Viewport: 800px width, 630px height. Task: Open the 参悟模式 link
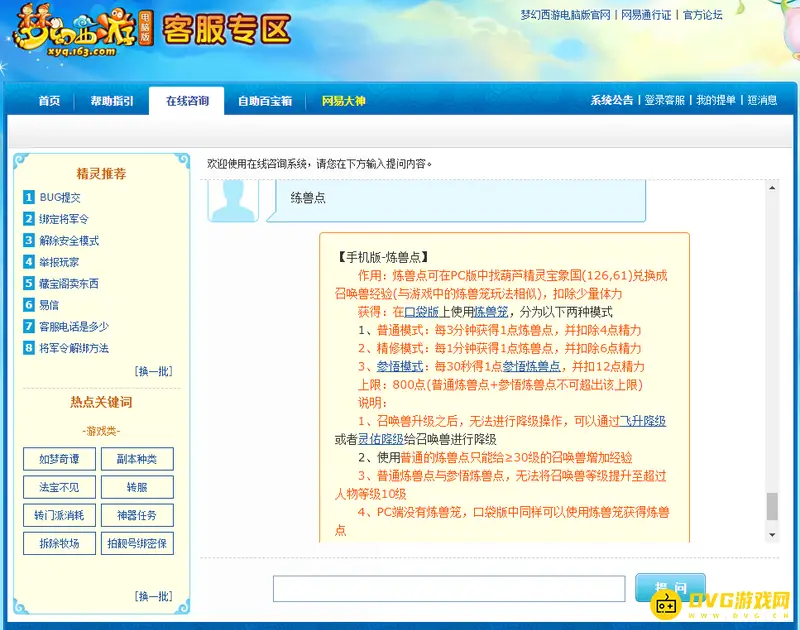pyautogui.click(x=400, y=366)
